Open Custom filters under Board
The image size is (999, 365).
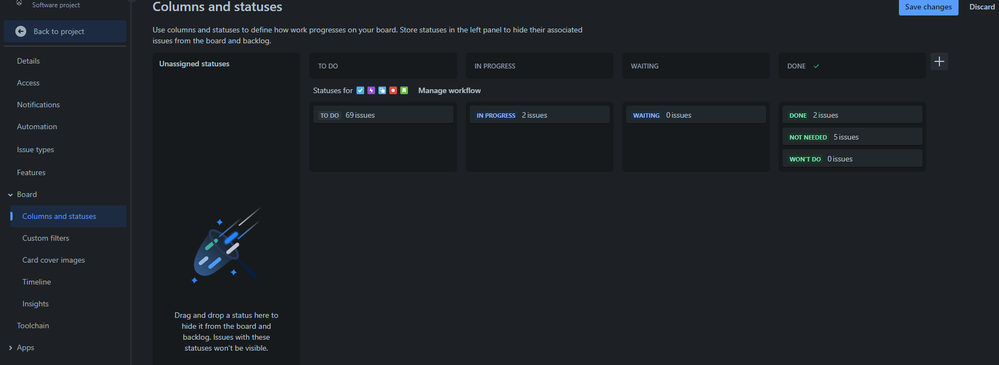(46, 238)
